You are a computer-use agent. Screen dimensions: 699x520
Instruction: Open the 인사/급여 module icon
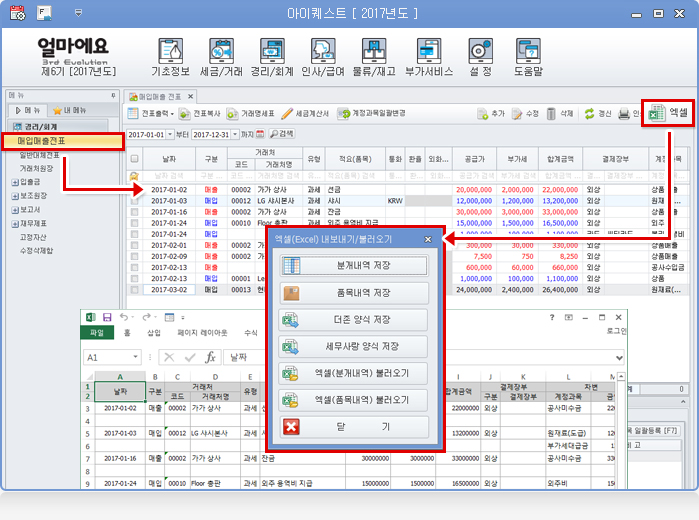[323, 51]
